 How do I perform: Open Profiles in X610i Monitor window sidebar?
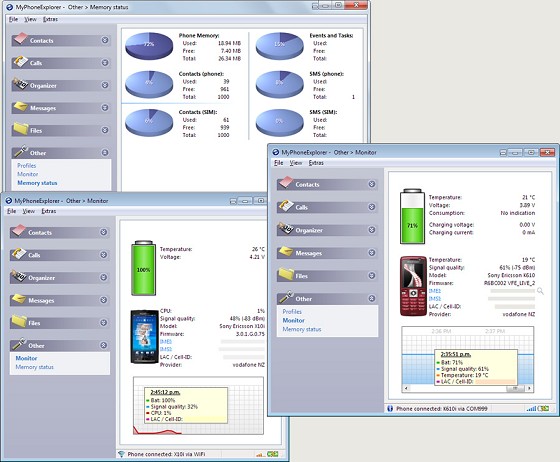point(292,312)
